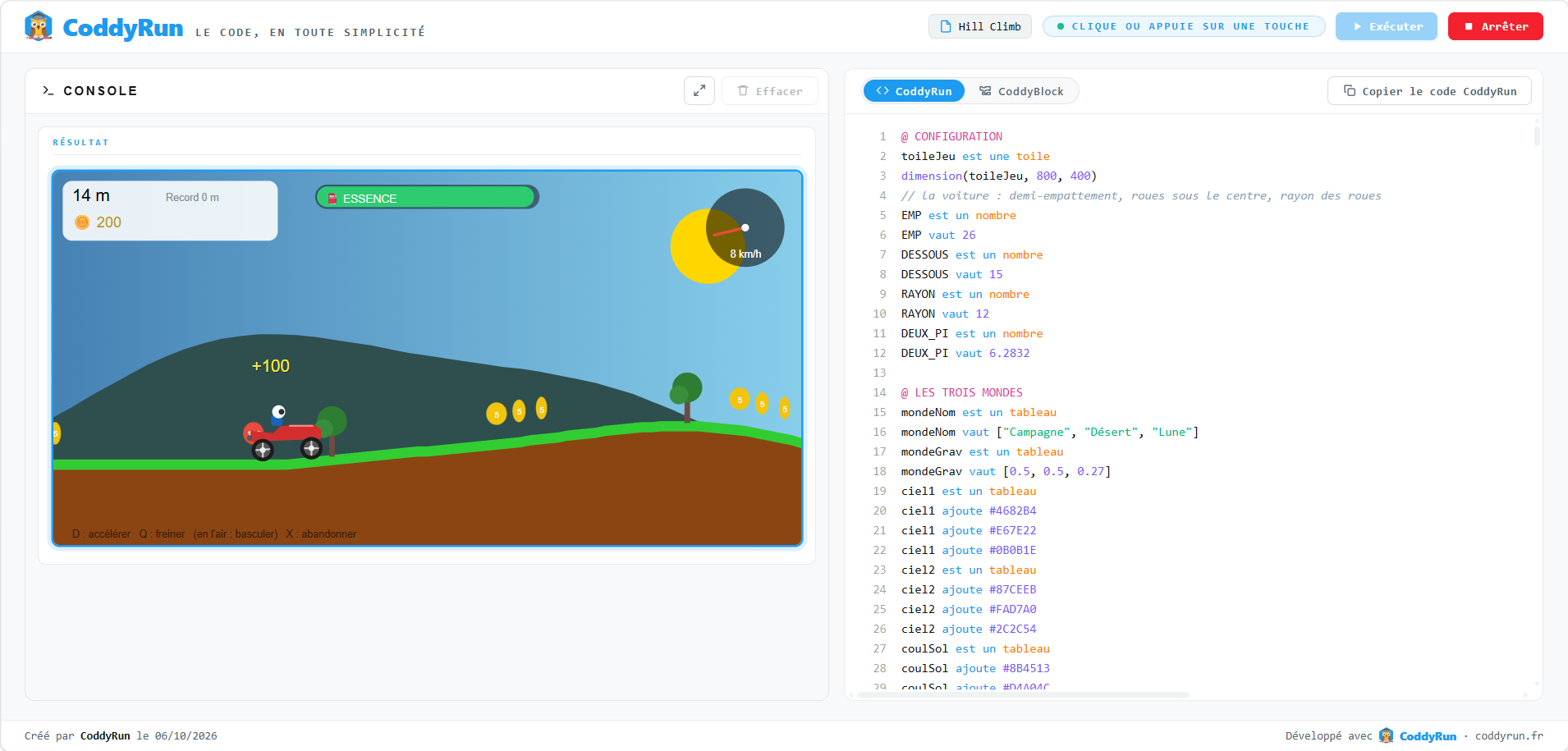
Task: Click the speedometer dial showing 8 km/h
Action: point(745,228)
